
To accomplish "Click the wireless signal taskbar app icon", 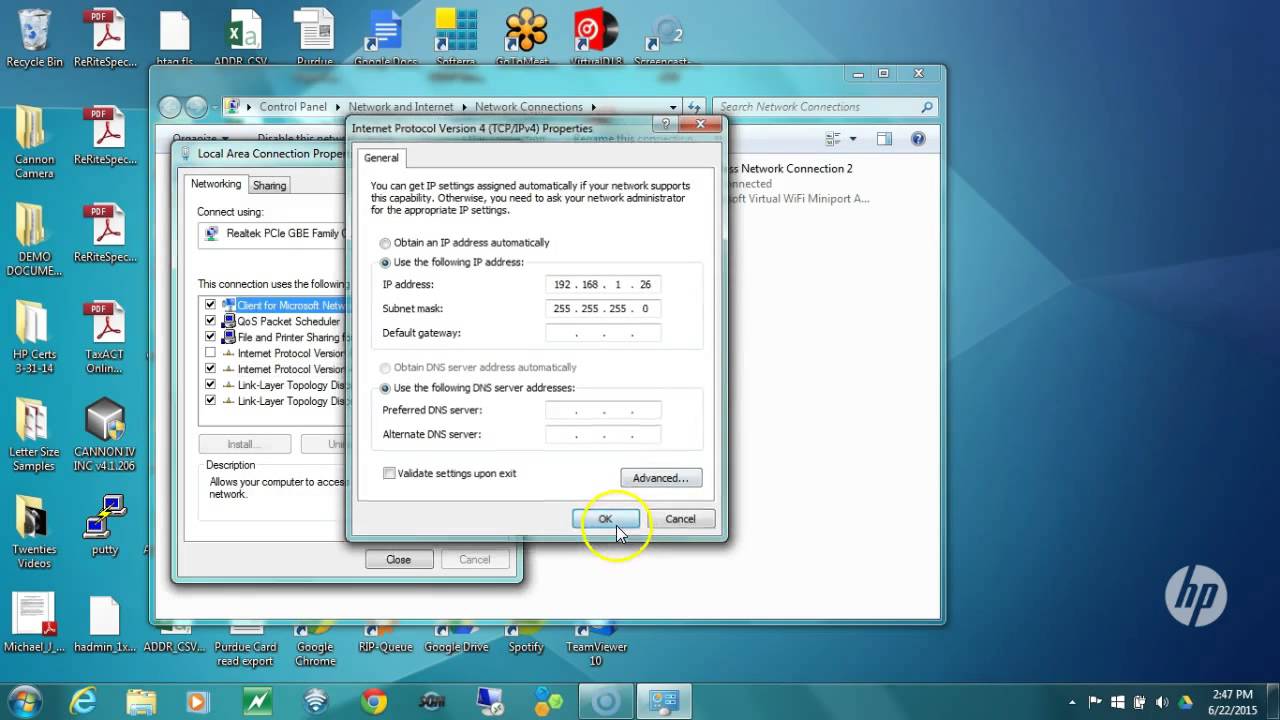I will point(316,701).
